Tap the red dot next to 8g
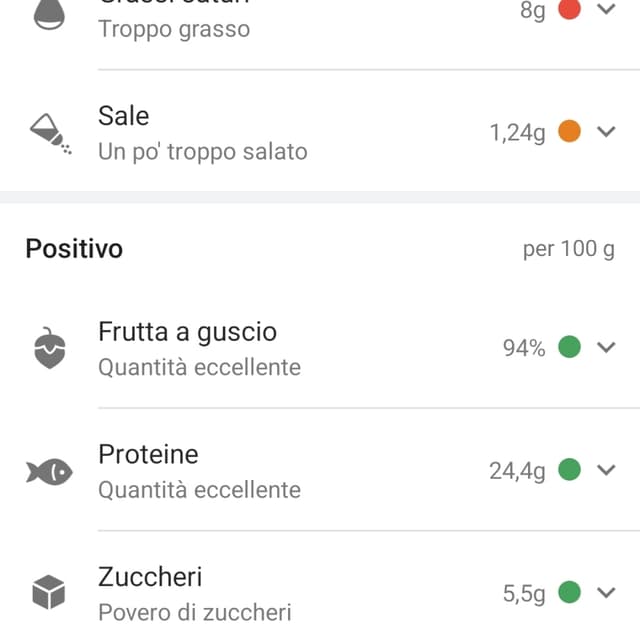The height and width of the screenshot is (640, 640). pyautogui.click(x=569, y=9)
